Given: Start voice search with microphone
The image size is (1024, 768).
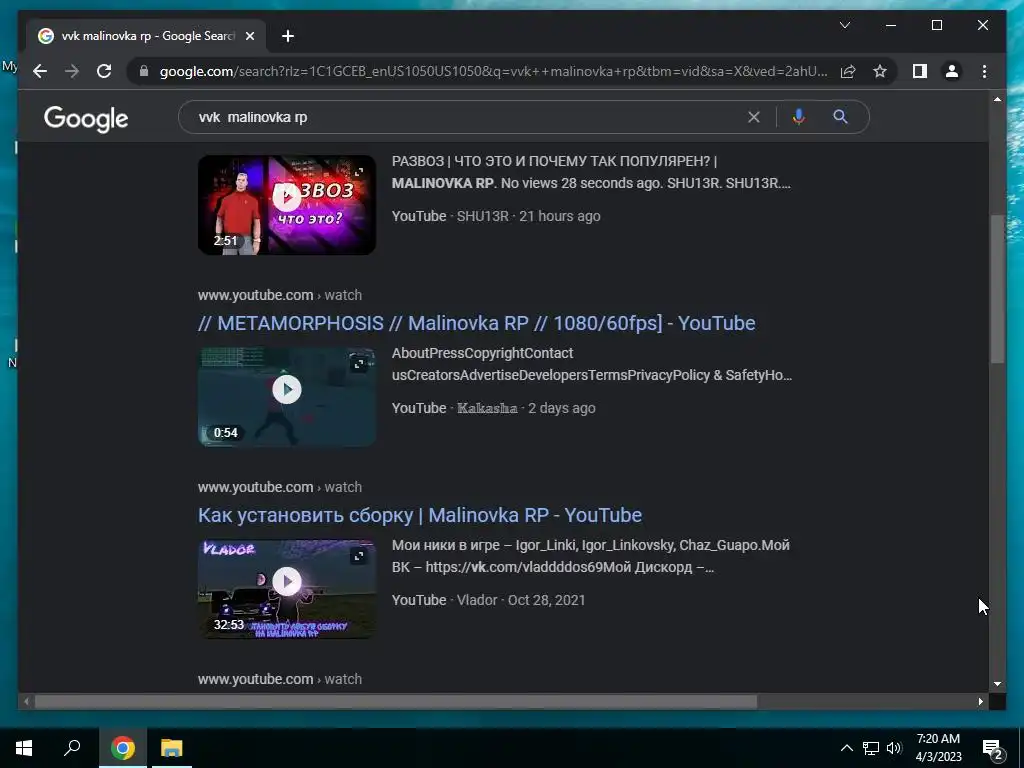Looking at the screenshot, I should click(x=798, y=117).
